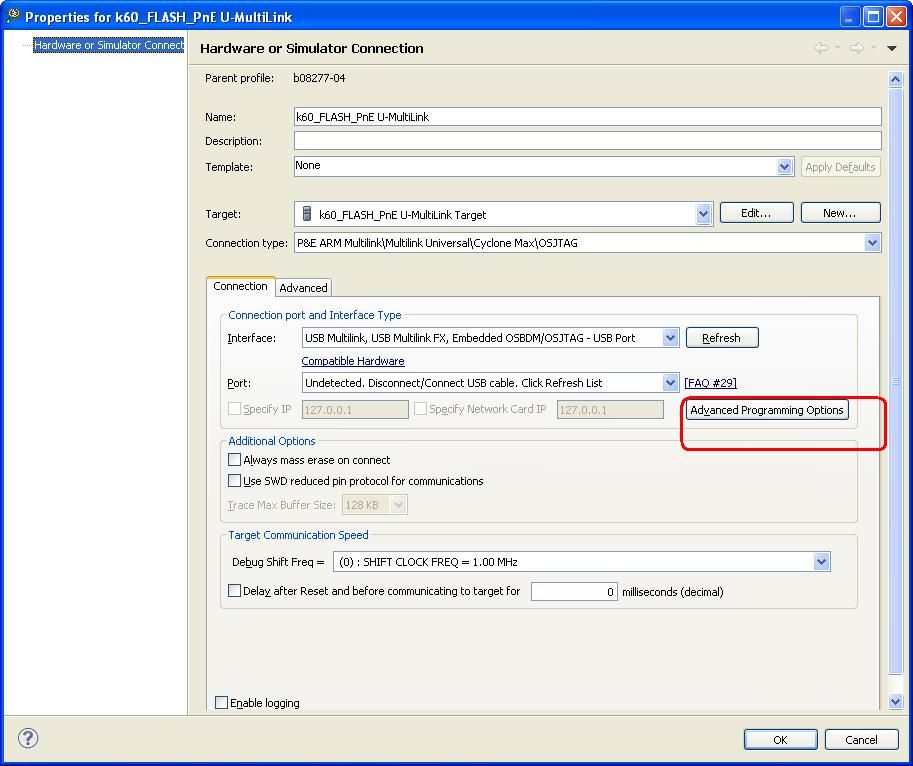Open Trace Max Buffer Size dropdown
The height and width of the screenshot is (766, 913).
pyautogui.click(x=399, y=505)
